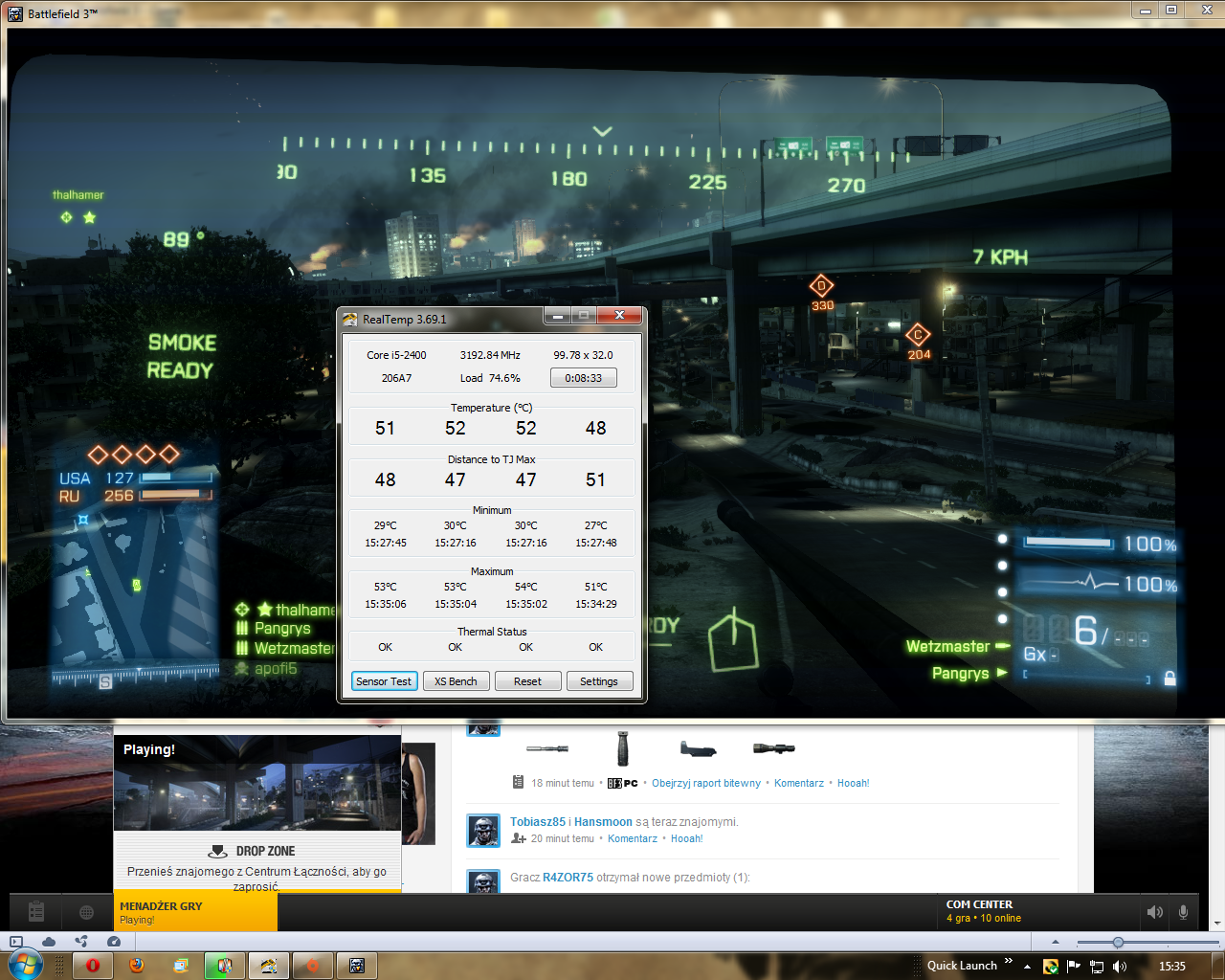Adjust the Opera zoom slider
Image resolution: width=1225 pixels, height=980 pixels.
pyautogui.click(x=1118, y=943)
